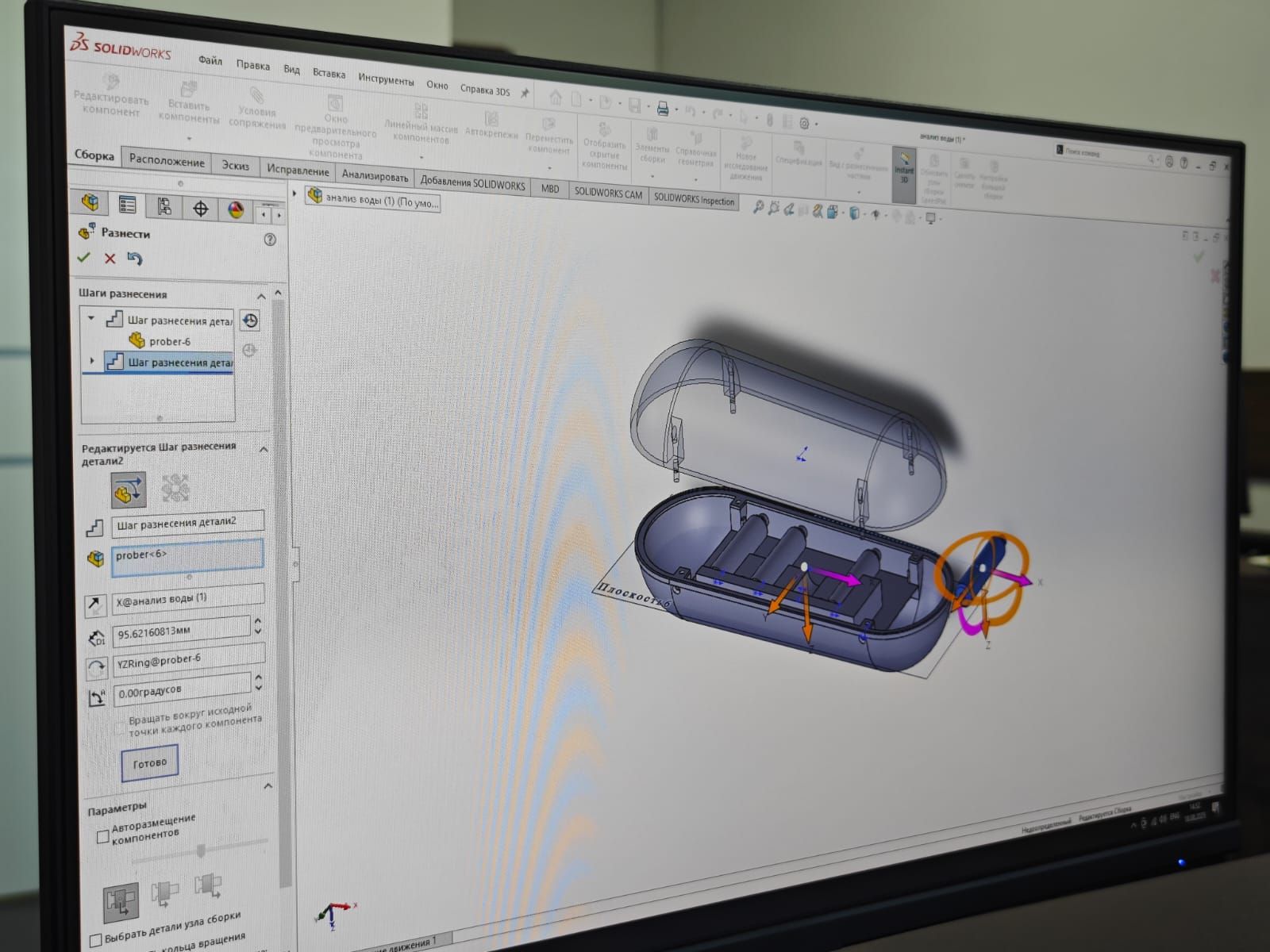Click the SOLIDWORKS logo
Viewport: 1270px width, 952px height.
[121, 46]
